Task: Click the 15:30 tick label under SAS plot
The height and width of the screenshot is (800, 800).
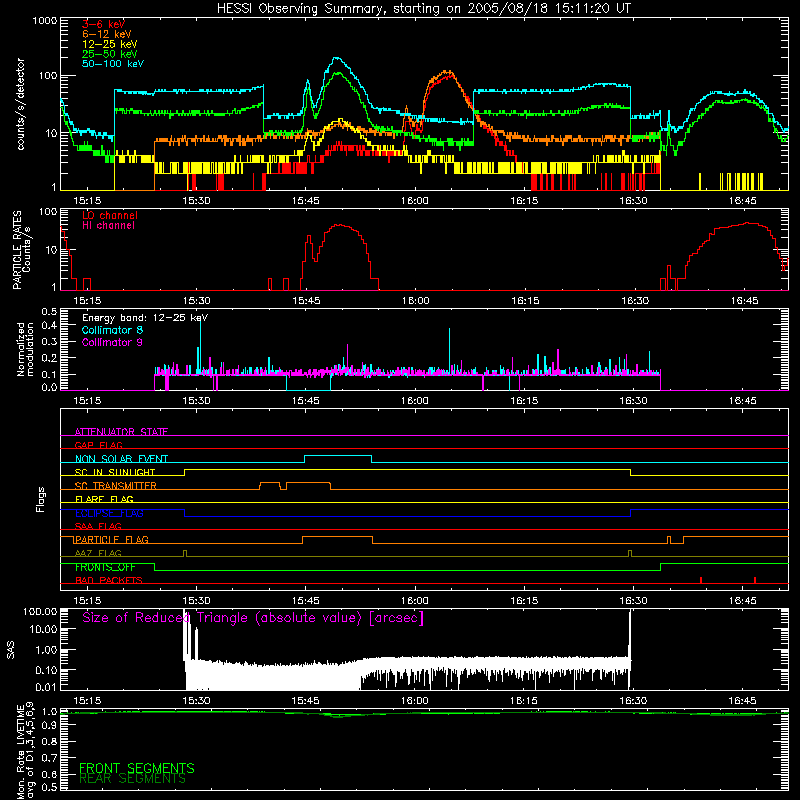Action: point(196,701)
